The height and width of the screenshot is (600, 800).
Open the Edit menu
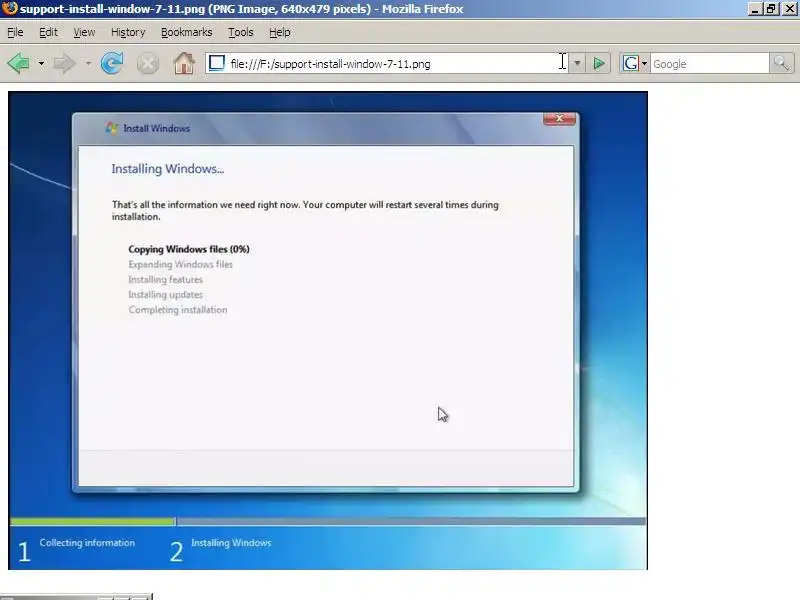coord(48,32)
